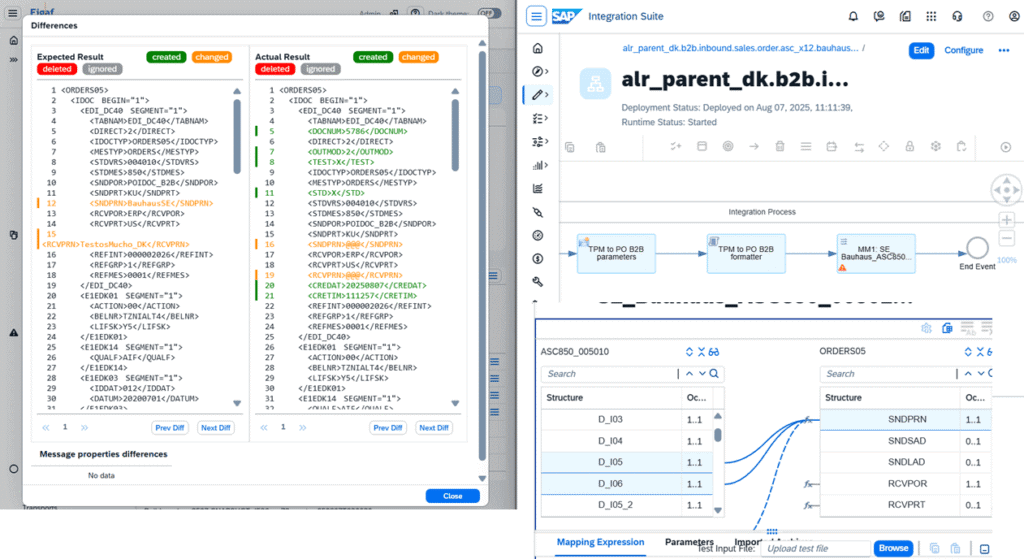Focus the ORDERS05 Search field
Screen dimensions: 1024x559
coord(888,374)
